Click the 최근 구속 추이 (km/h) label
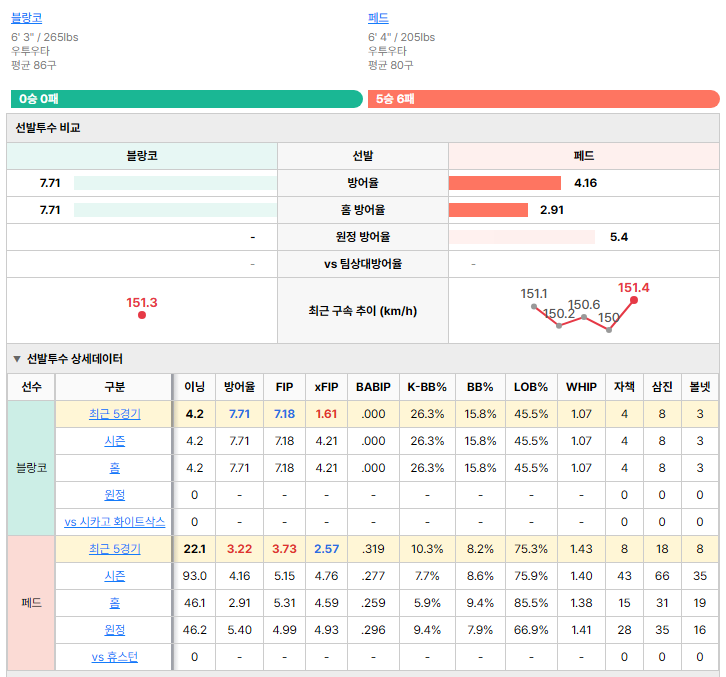Viewport: 726px width, 677px height. (363, 311)
